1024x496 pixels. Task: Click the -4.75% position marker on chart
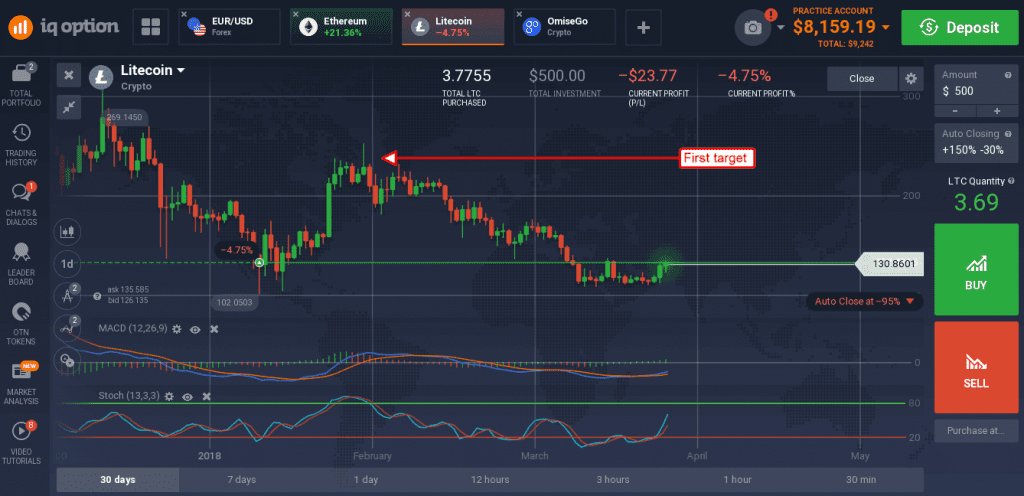click(236, 250)
